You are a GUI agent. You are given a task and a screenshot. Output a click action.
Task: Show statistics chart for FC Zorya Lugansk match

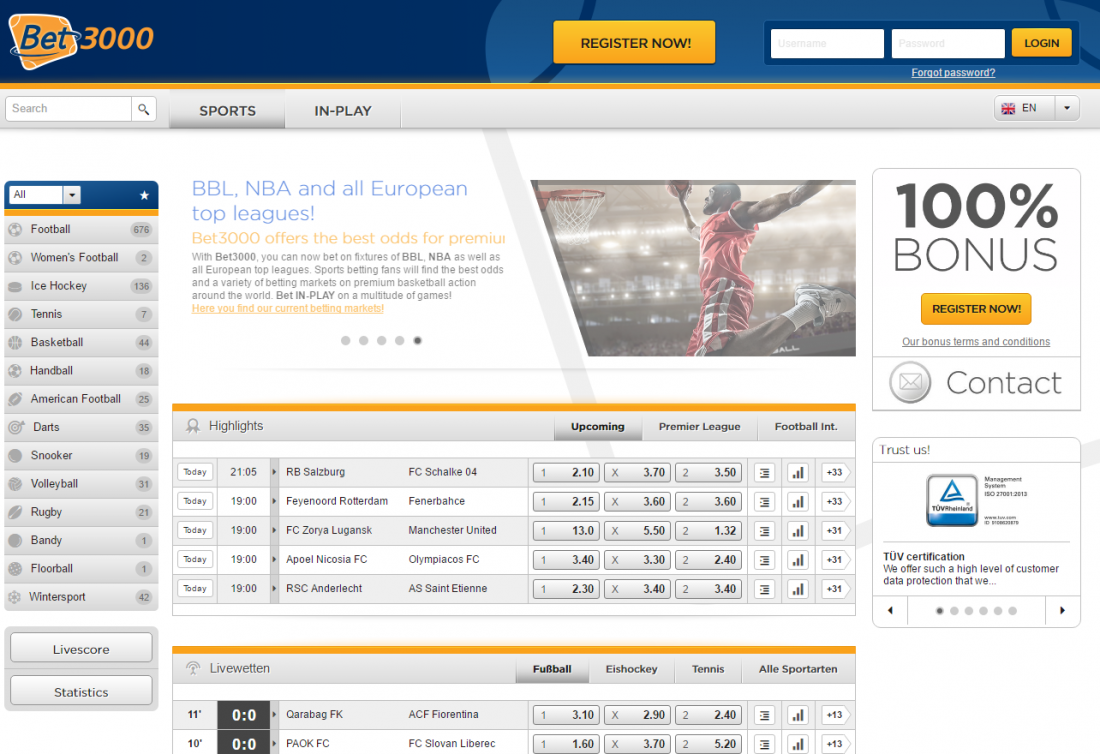coord(798,531)
